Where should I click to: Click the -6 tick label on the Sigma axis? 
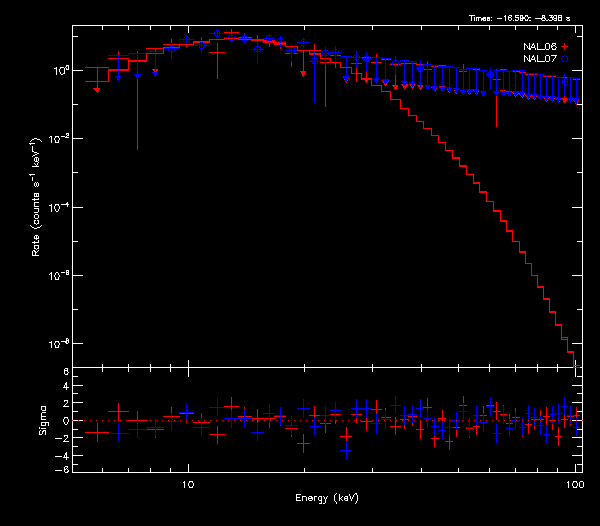pos(63,469)
